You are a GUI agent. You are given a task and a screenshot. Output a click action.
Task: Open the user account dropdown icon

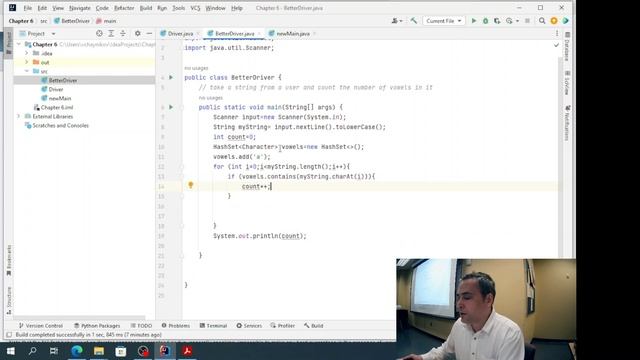click(397, 20)
